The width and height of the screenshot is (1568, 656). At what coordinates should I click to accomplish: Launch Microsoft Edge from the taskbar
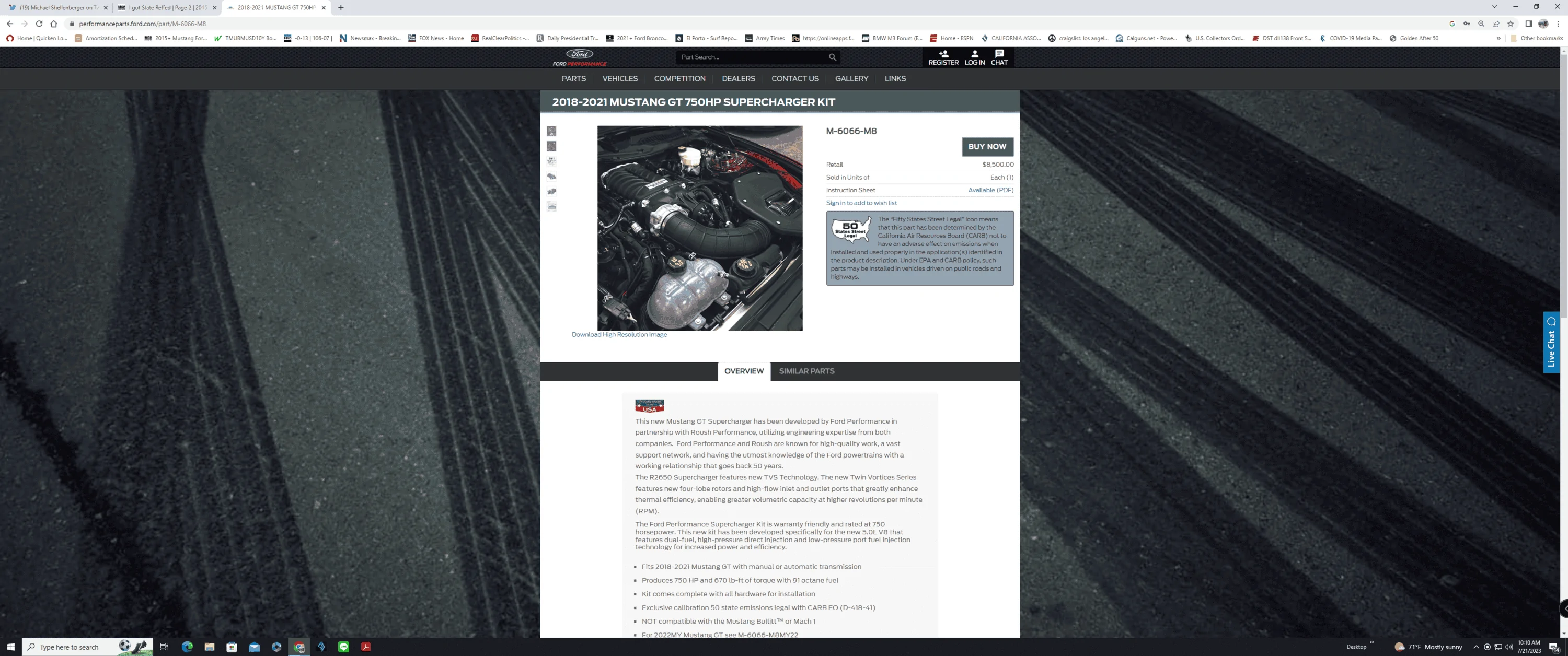pyautogui.click(x=187, y=647)
